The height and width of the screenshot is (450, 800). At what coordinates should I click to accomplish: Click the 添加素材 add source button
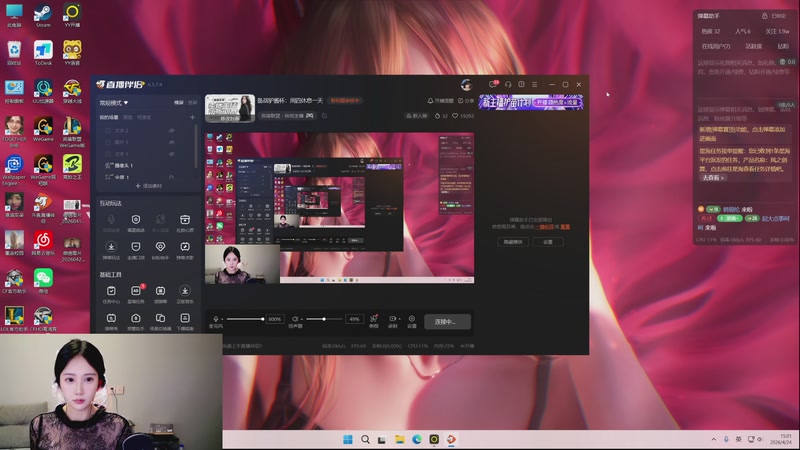click(148, 186)
